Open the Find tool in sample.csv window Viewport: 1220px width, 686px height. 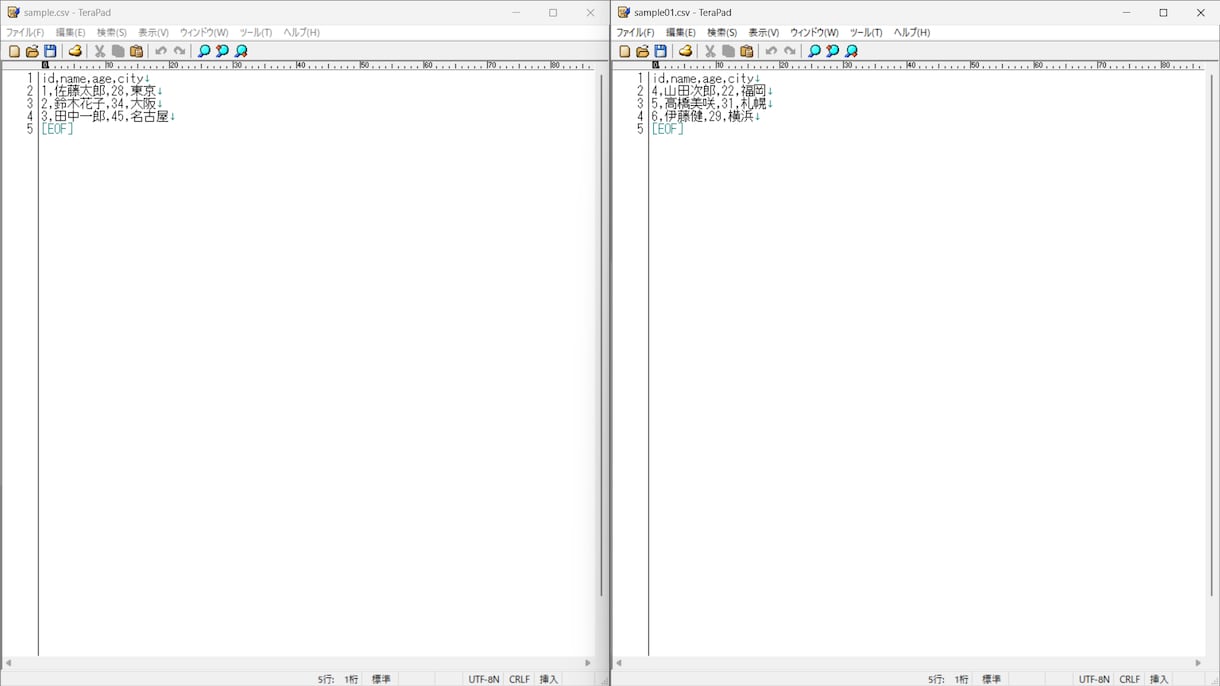tap(204, 51)
